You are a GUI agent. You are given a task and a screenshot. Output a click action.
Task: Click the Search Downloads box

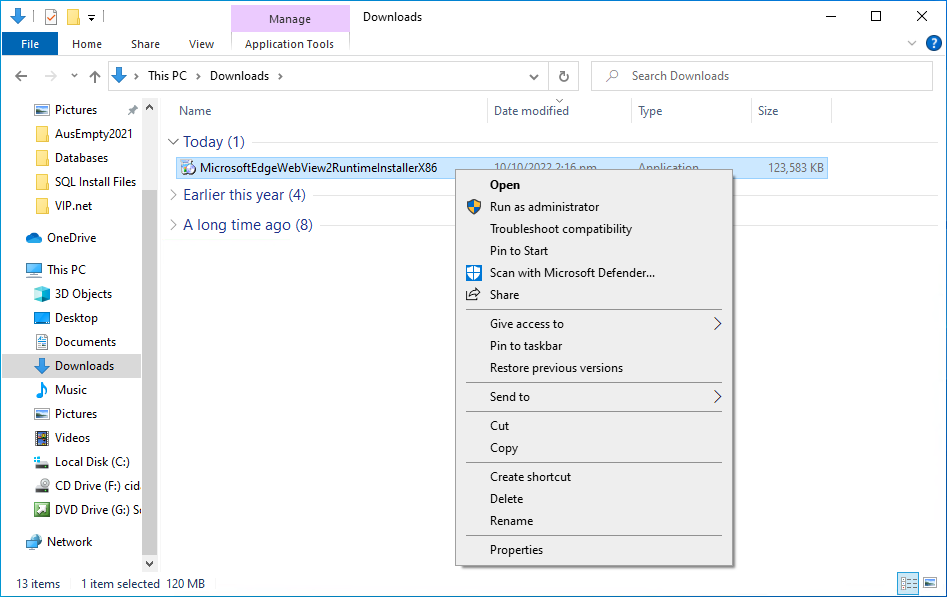click(762, 76)
